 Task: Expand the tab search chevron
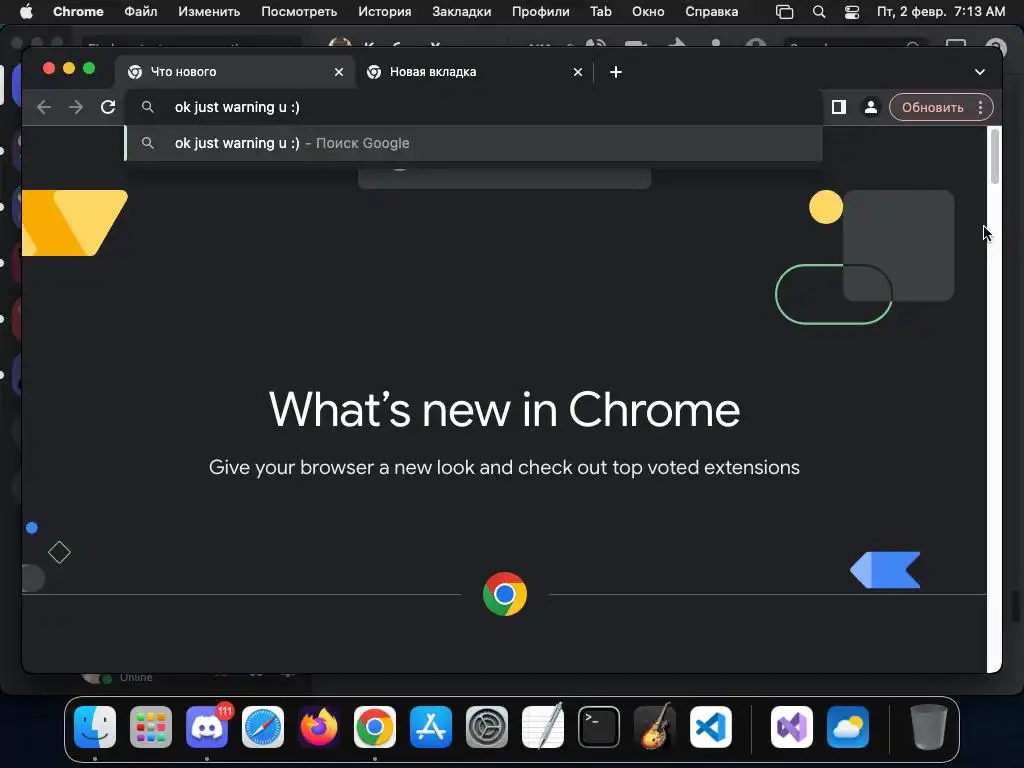point(980,72)
